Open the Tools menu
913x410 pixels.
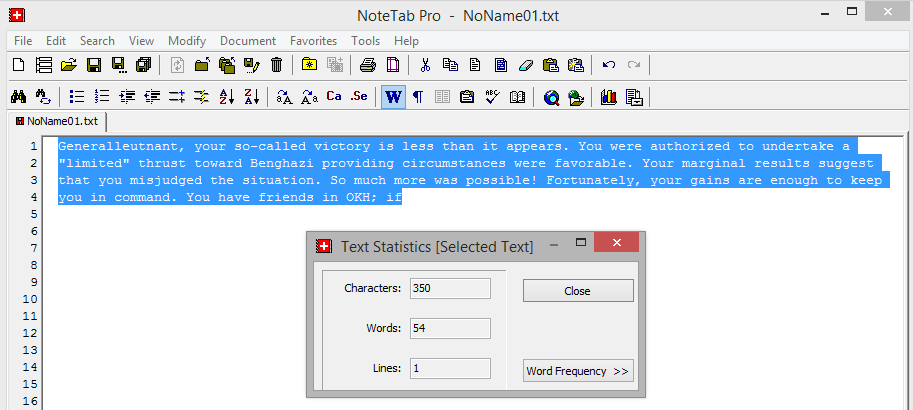(x=366, y=41)
